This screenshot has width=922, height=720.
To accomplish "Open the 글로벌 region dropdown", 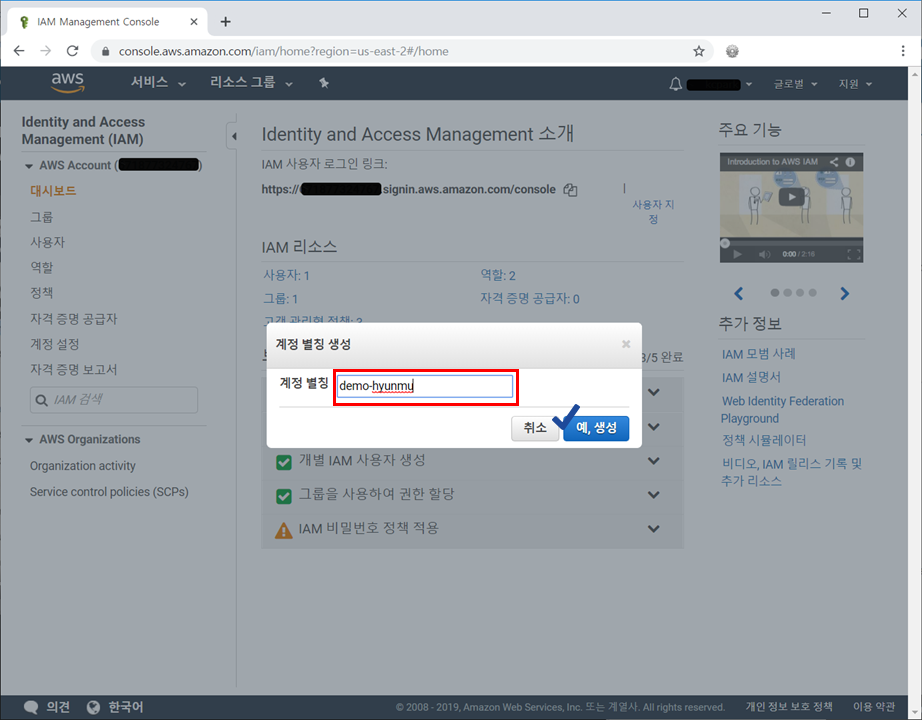I will pos(795,84).
